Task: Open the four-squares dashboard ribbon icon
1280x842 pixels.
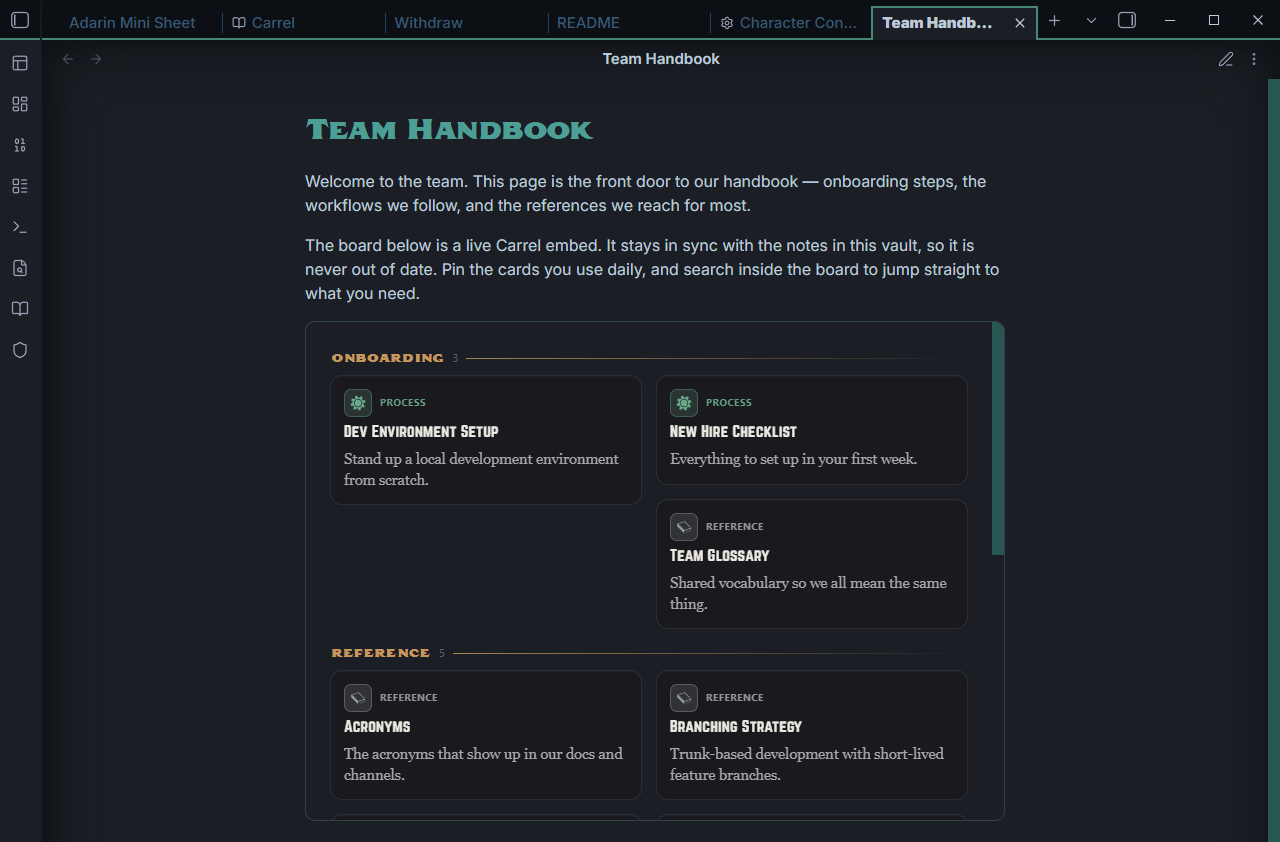Action: (20, 104)
